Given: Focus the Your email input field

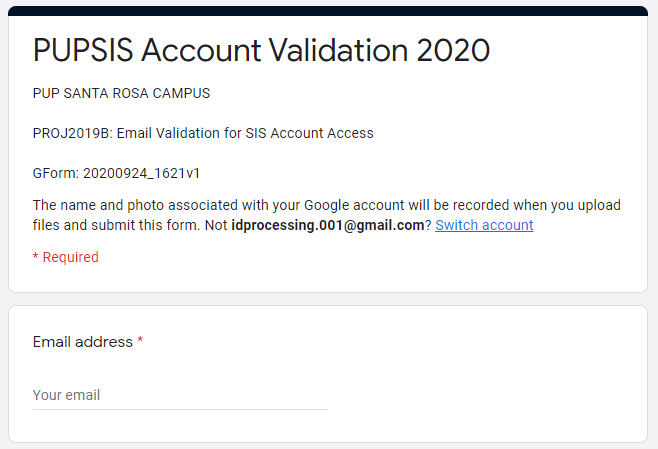Looking at the screenshot, I should (180, 395).
